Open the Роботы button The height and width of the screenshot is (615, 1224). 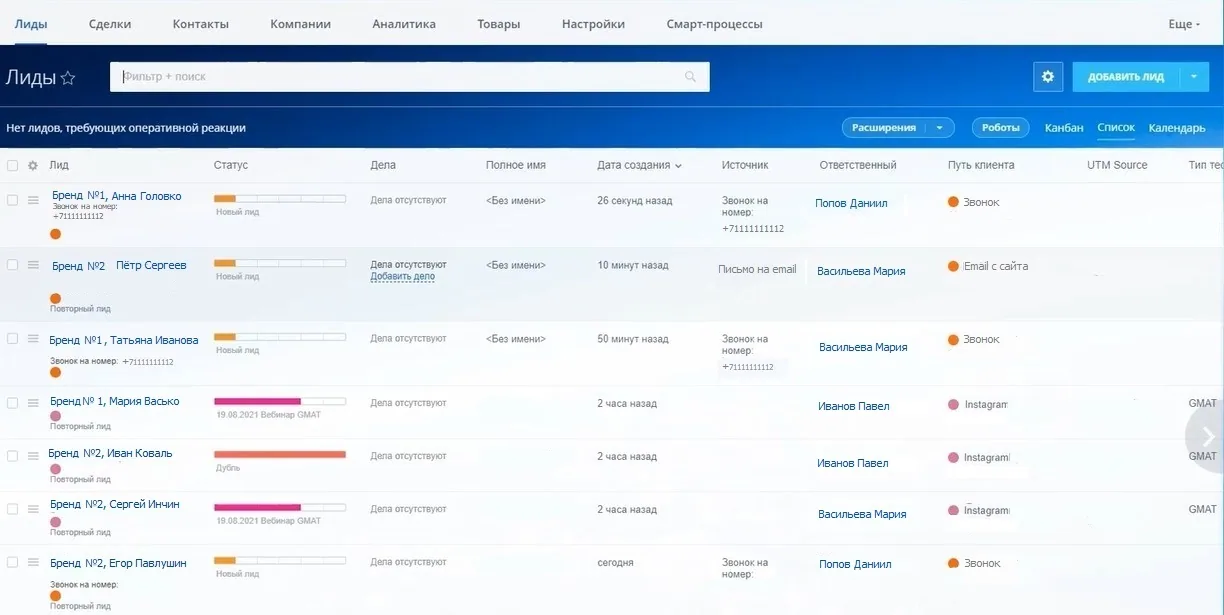click(x=1001, y=128)
